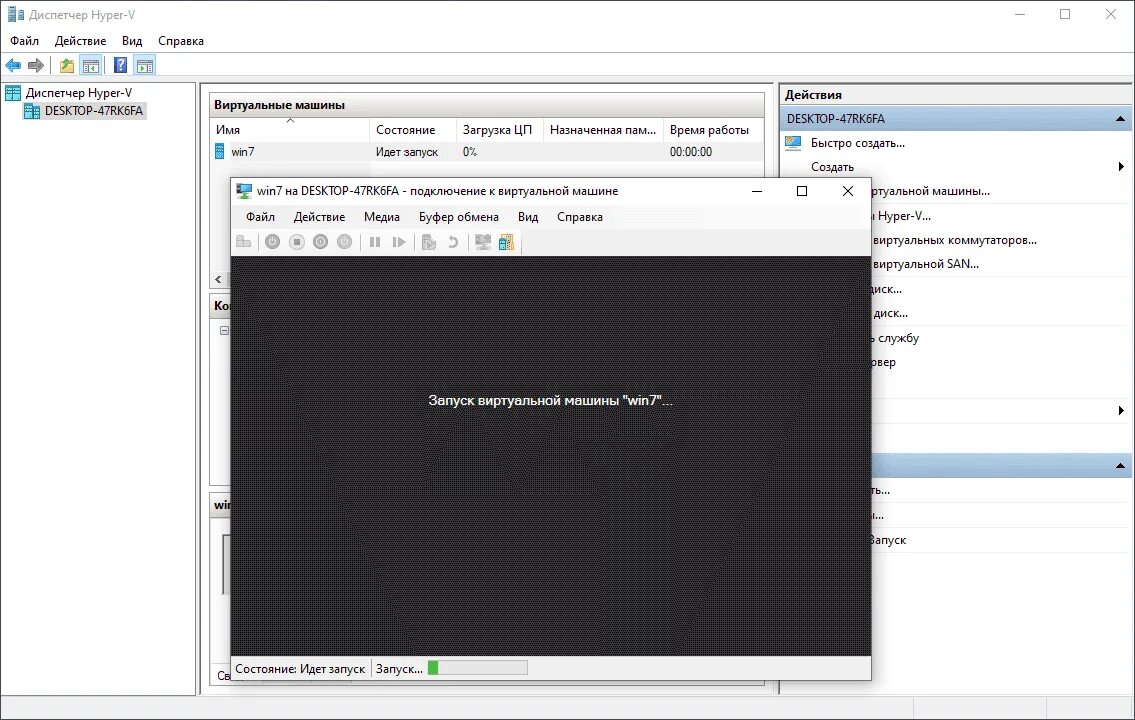The height and width of the screenshot is (720, 1135).
Task: Pause the virtual machine with pause icon
Action: [x=375, y=242]
